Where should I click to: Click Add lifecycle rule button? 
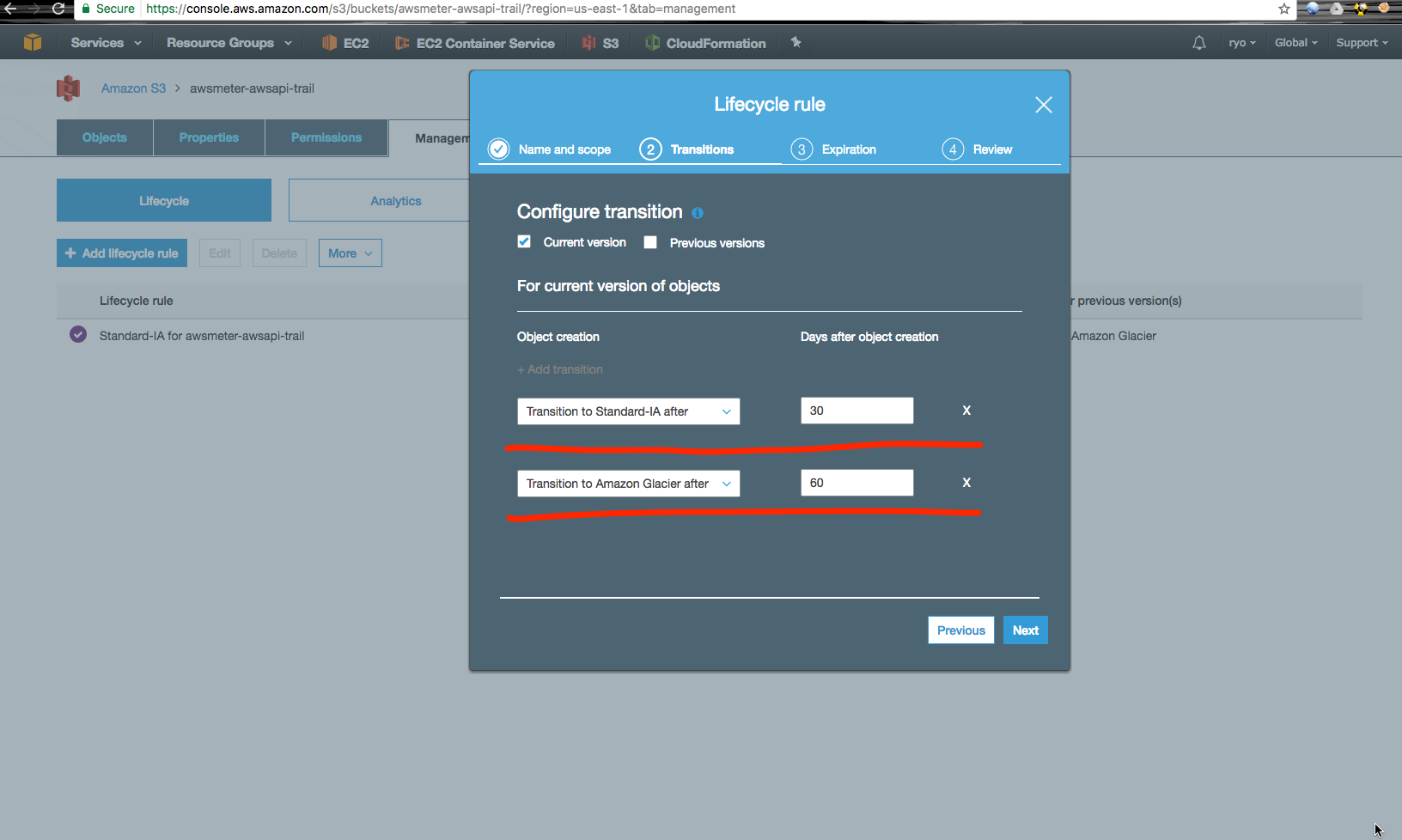[122, 253]
